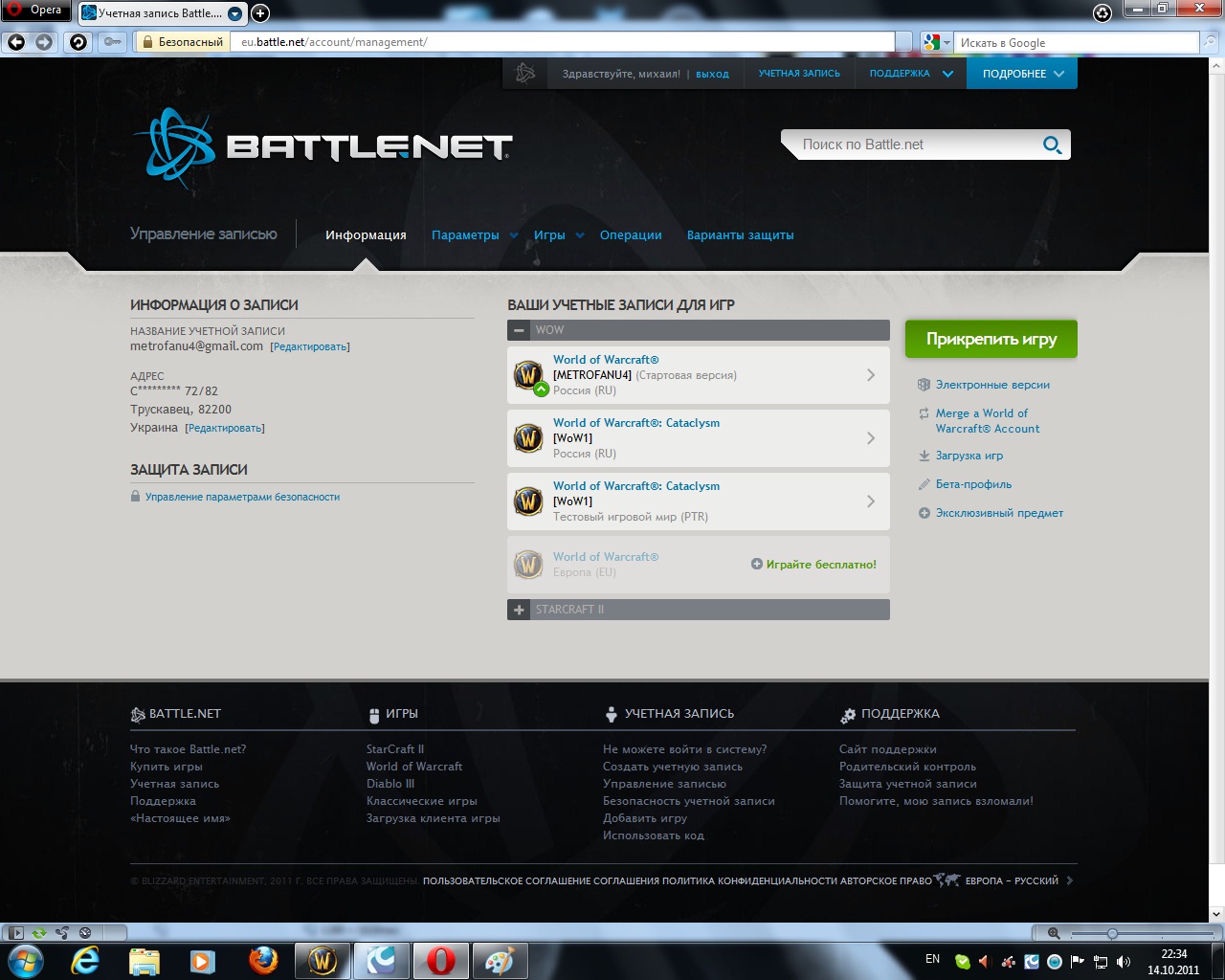Click Opera icon in taskbar

tap(440, 961)
